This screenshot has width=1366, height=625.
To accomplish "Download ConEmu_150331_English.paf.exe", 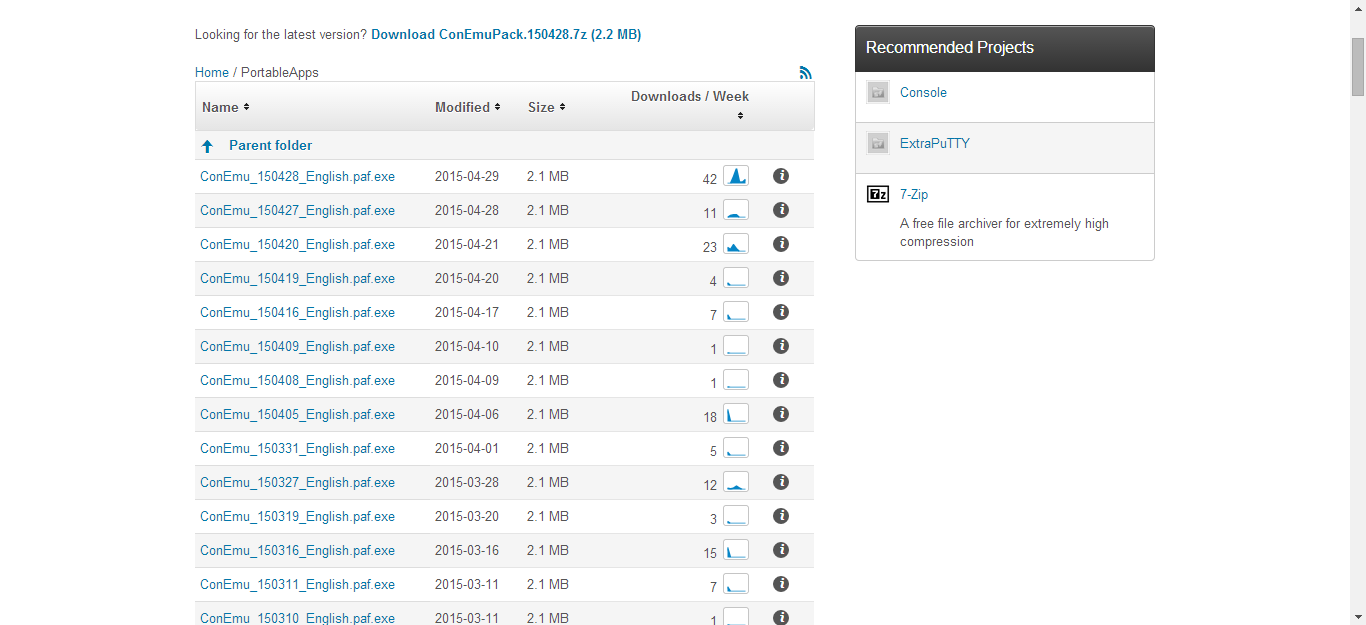I will pos(297,449).
